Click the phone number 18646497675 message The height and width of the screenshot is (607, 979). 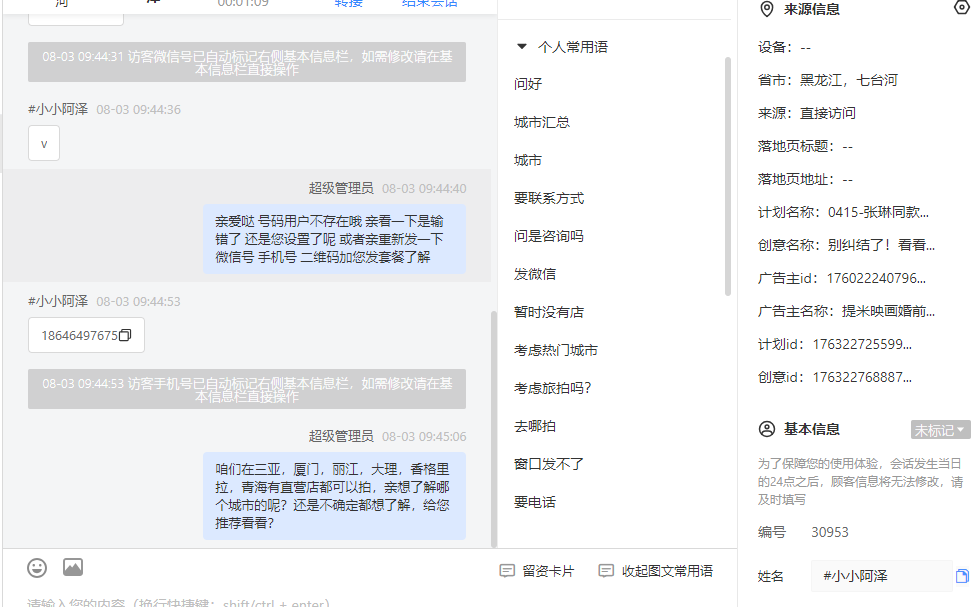coord(86,335)
